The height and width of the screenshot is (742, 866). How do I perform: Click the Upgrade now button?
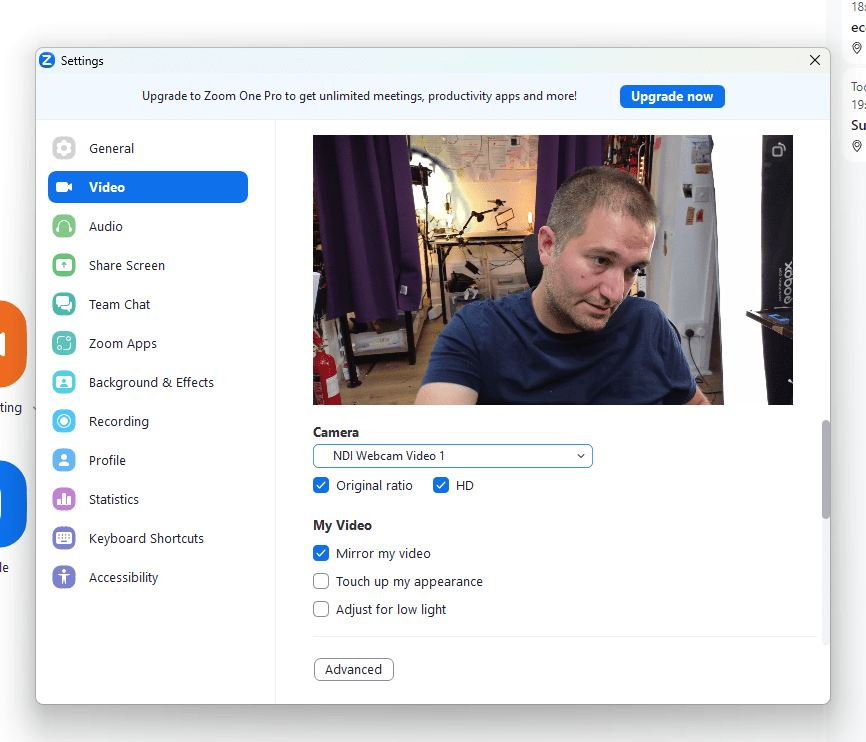click(672, 97)
